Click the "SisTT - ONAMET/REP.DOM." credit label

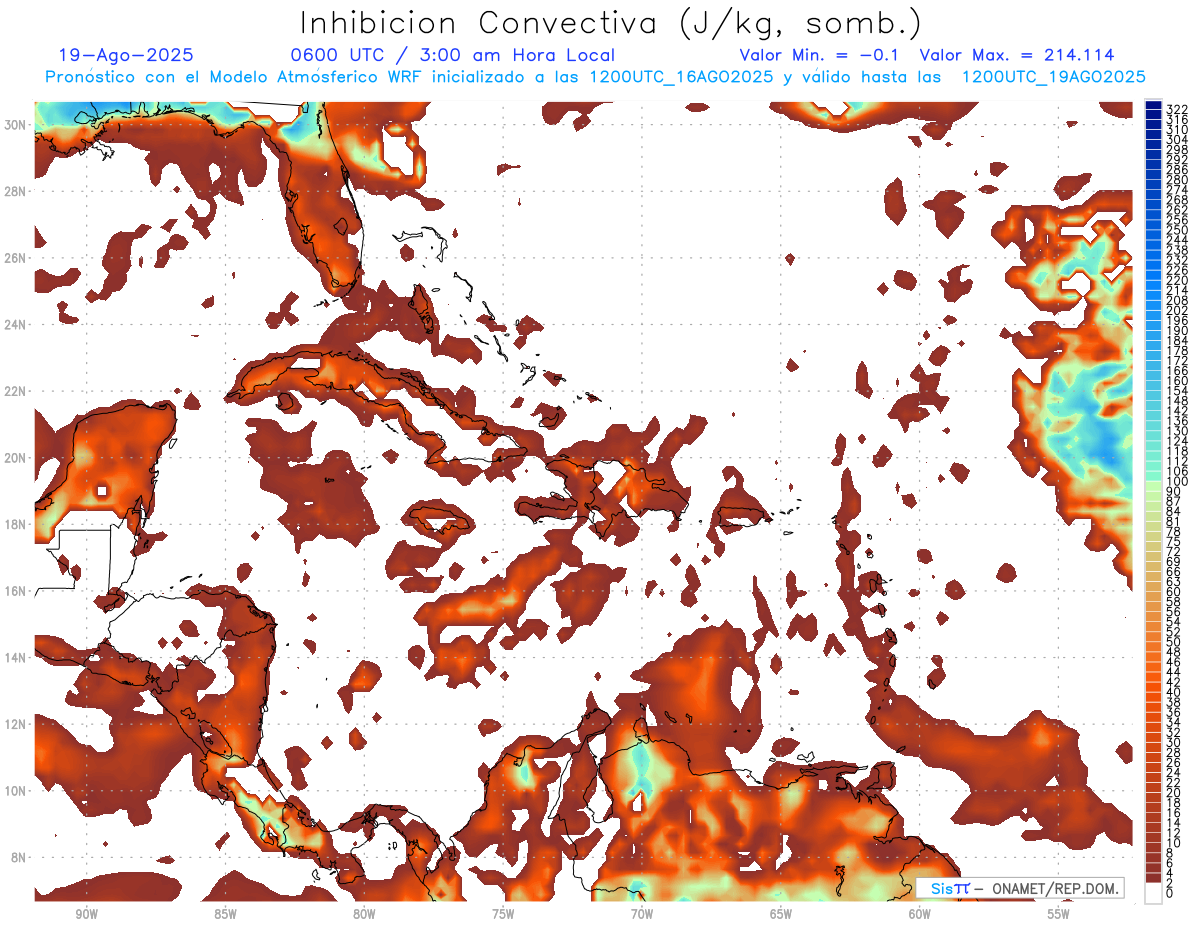click(x=1020, y=888)
